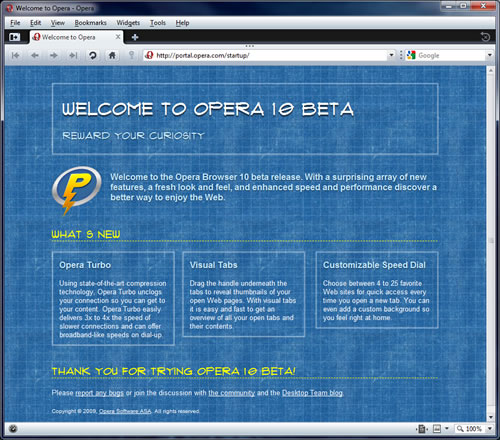Click the Google search engine icon
The width and height of the screenshot is (500, 440).
[411, 55]
